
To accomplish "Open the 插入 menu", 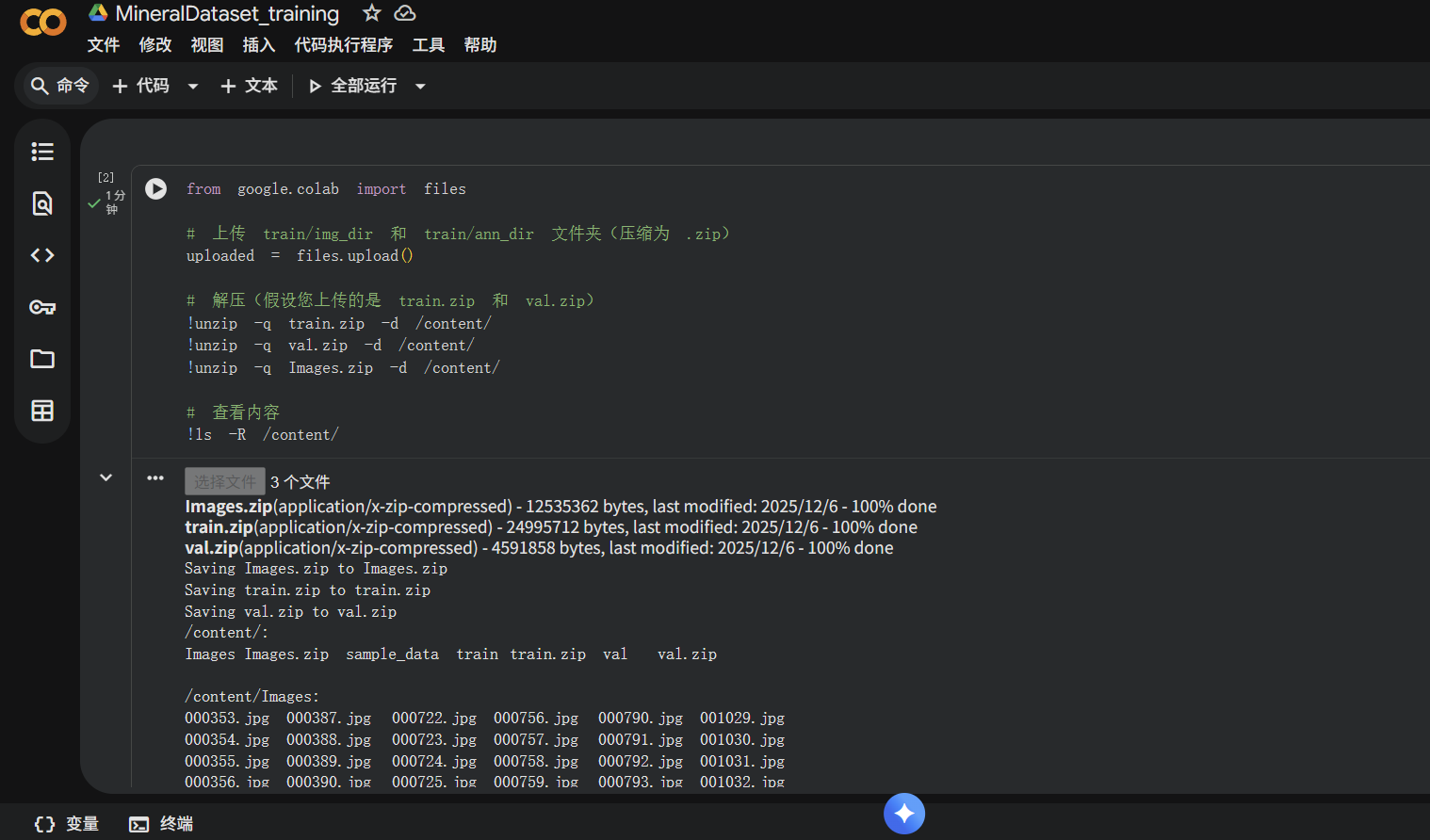I will pyautogui.click(x=259, y=45).
